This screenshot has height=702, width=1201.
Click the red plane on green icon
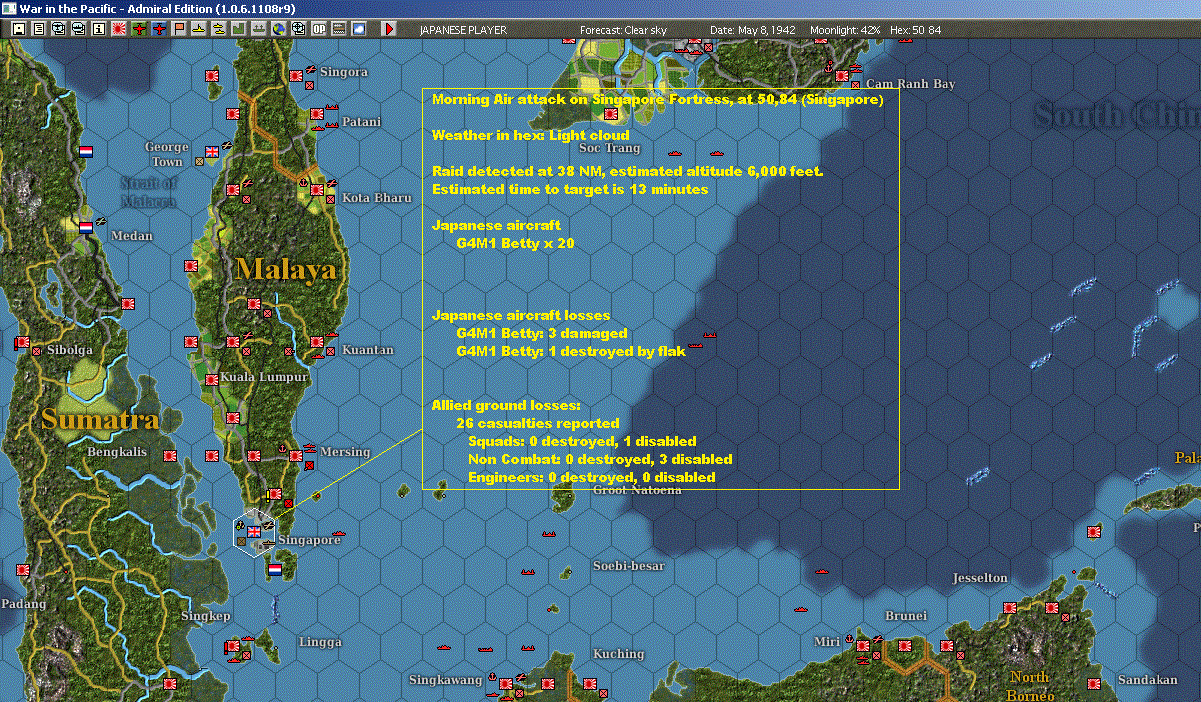tap(138, 30)
